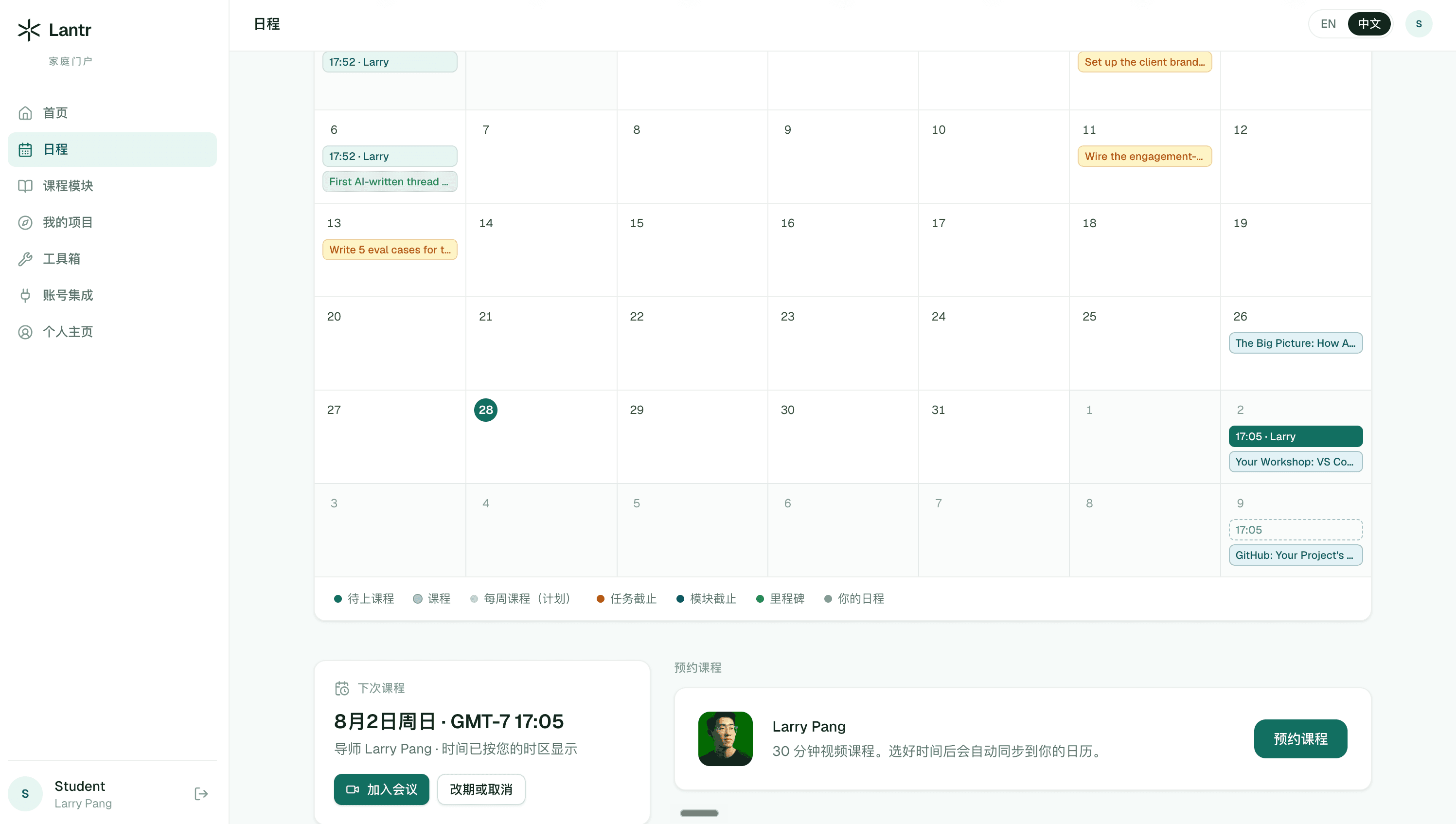The image size is (1456, 824).
Task: Click the Student name in the sidebar footer
Action: [x=79, y=786]
